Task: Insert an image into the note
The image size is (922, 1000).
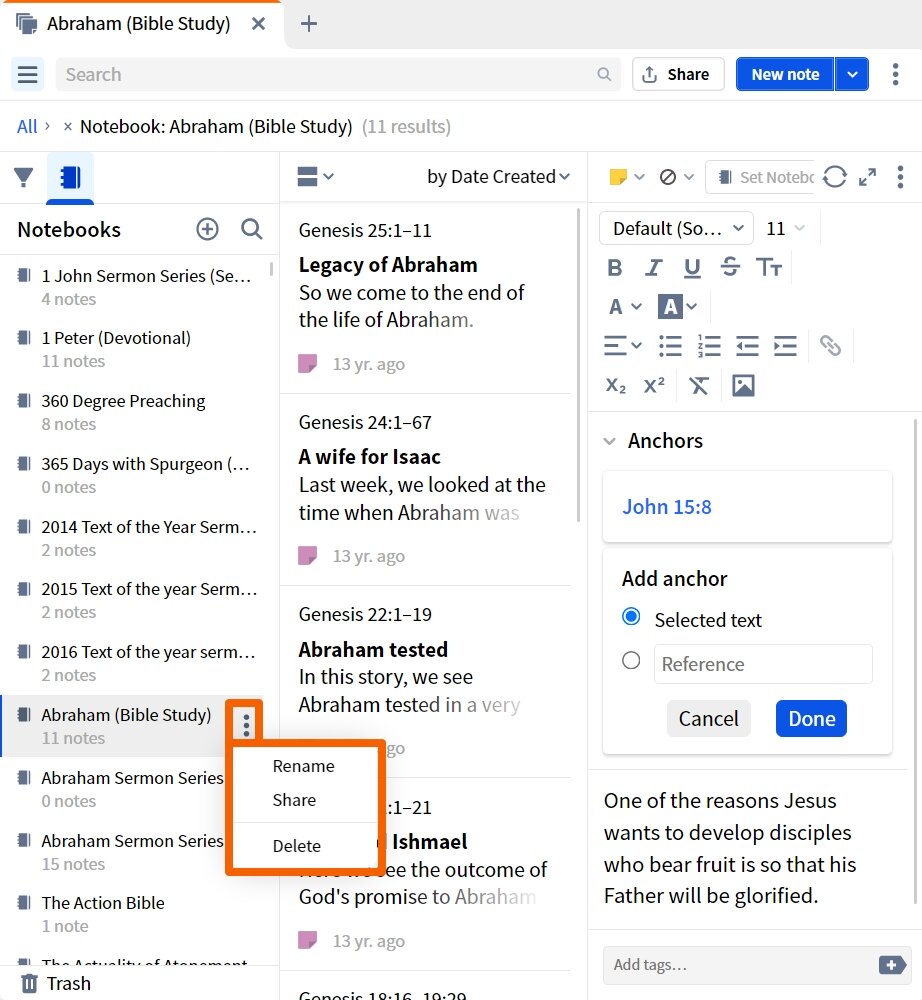Action: [x=743, y=386]
